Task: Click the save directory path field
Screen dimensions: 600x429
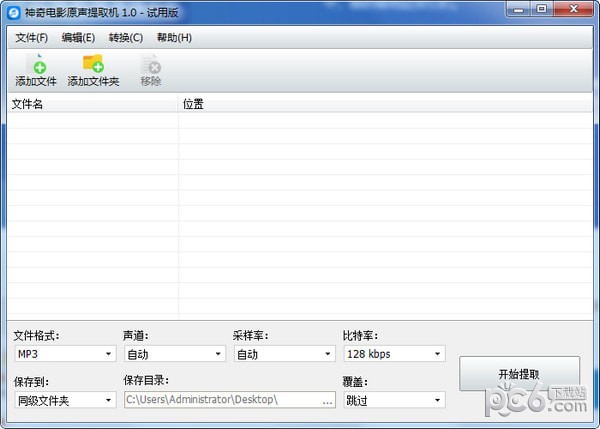Action: [x=220, y=400]
